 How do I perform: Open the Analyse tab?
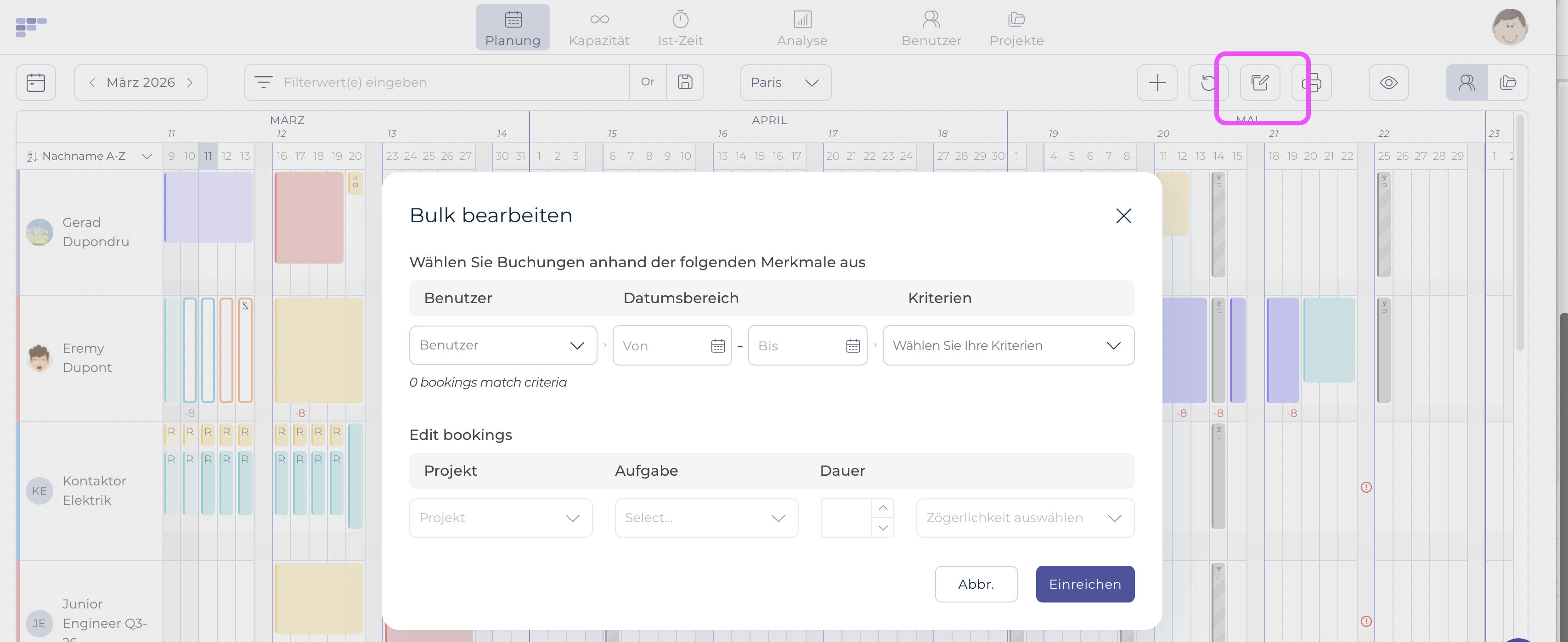tap(801, 28)
